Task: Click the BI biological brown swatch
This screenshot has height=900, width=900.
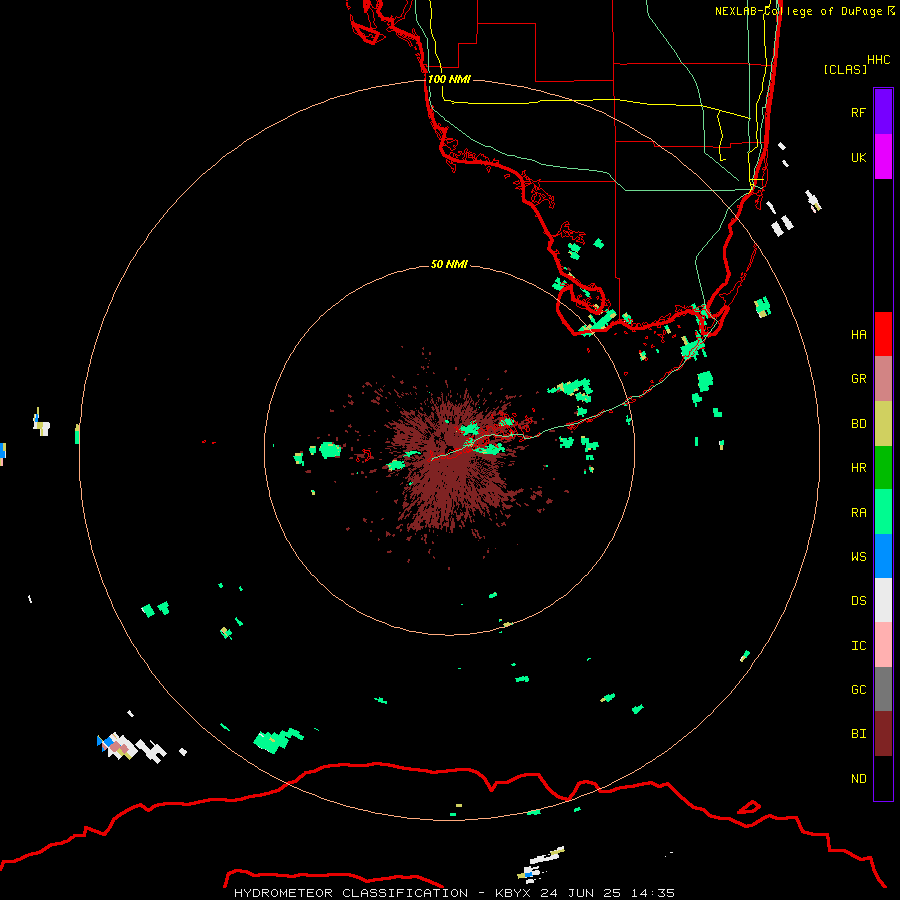Action: pos(883,734)
